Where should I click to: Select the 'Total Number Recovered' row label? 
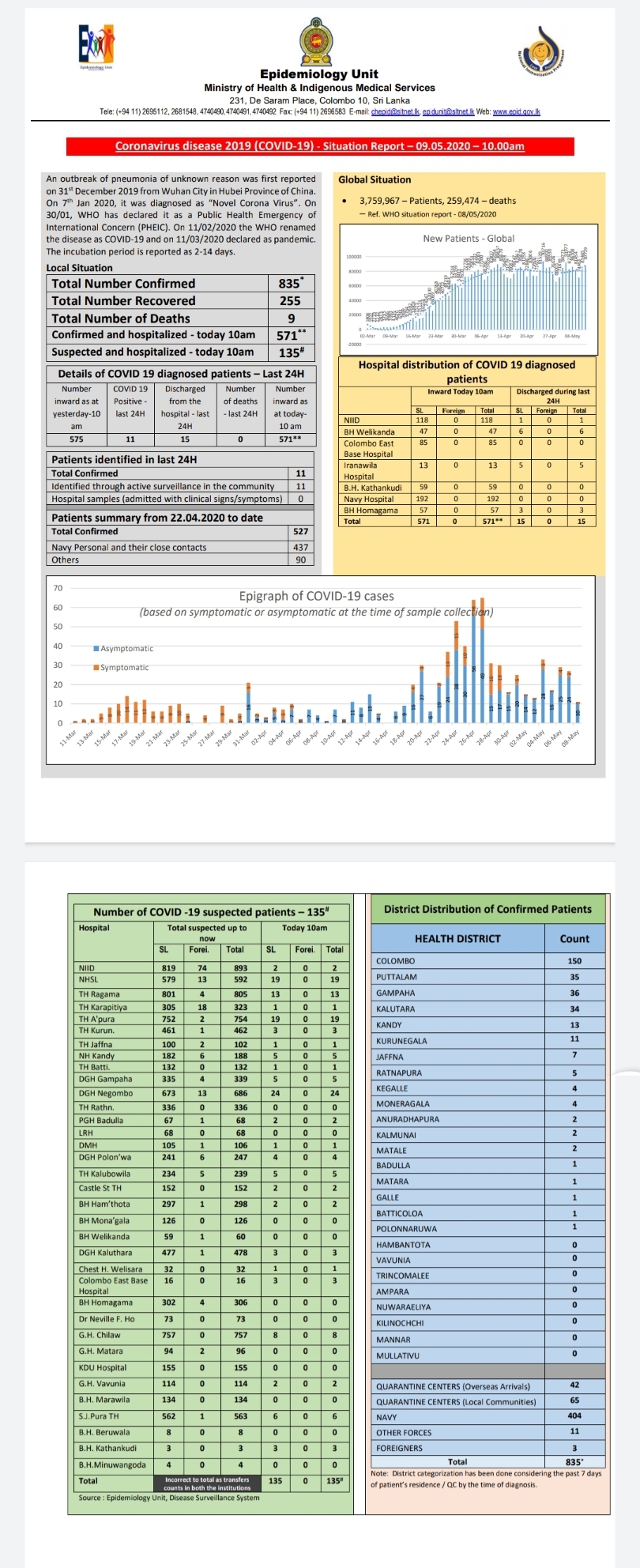(x=123, y=300)
